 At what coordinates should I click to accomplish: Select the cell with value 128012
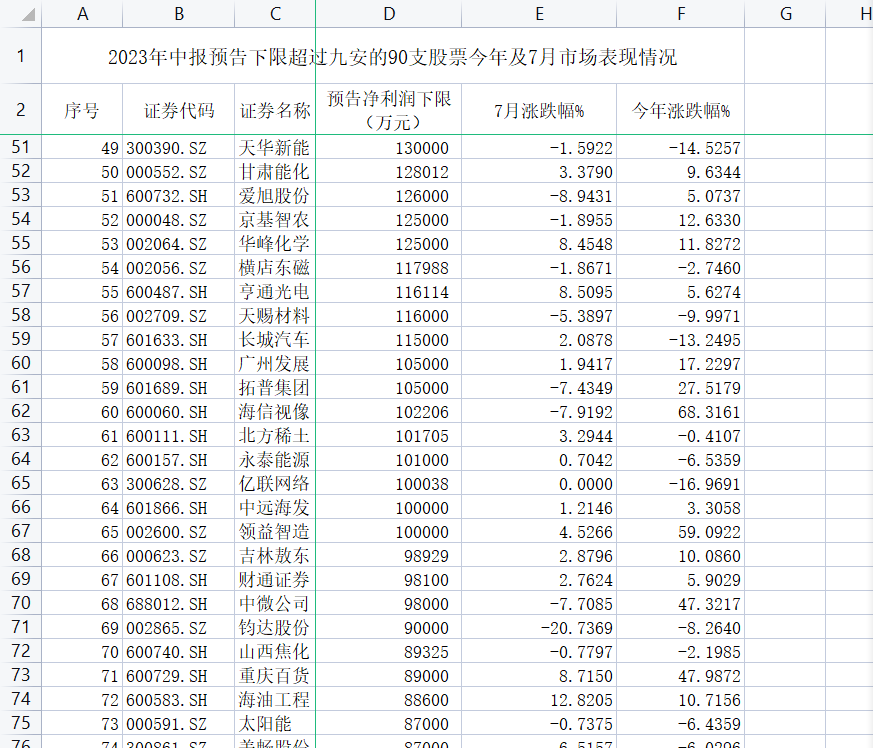click(389, 172)
